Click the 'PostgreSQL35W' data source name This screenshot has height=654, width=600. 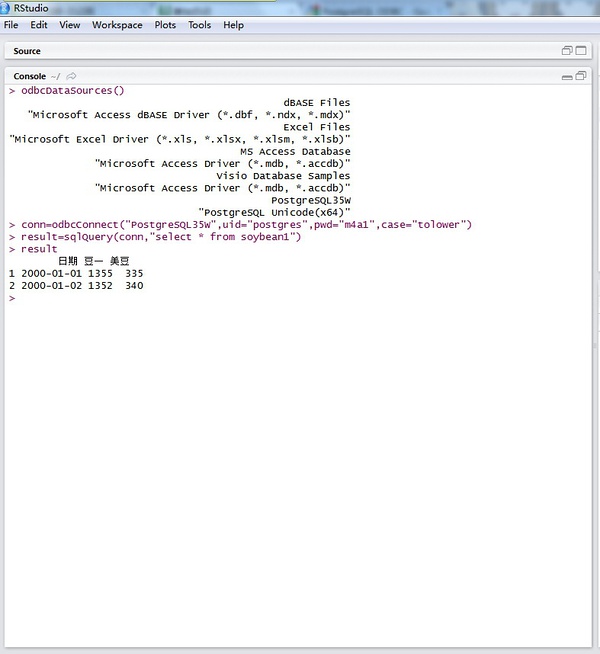point(311,200)
